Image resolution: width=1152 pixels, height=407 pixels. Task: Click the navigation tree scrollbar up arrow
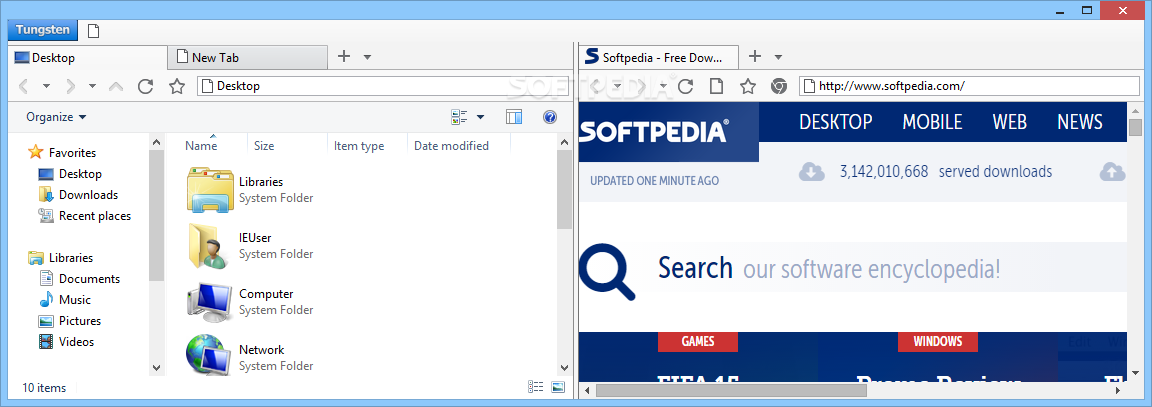click(x=156, y=142)
